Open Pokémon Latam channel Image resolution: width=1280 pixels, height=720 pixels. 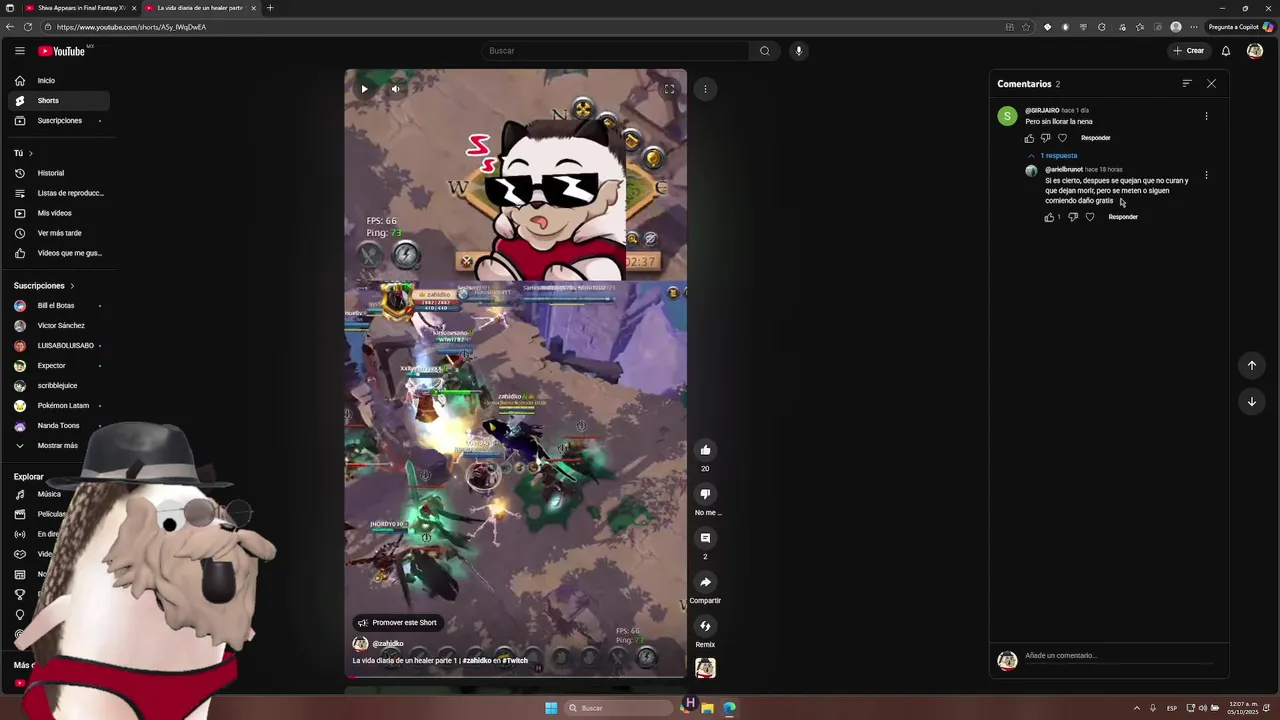(63, 406)
